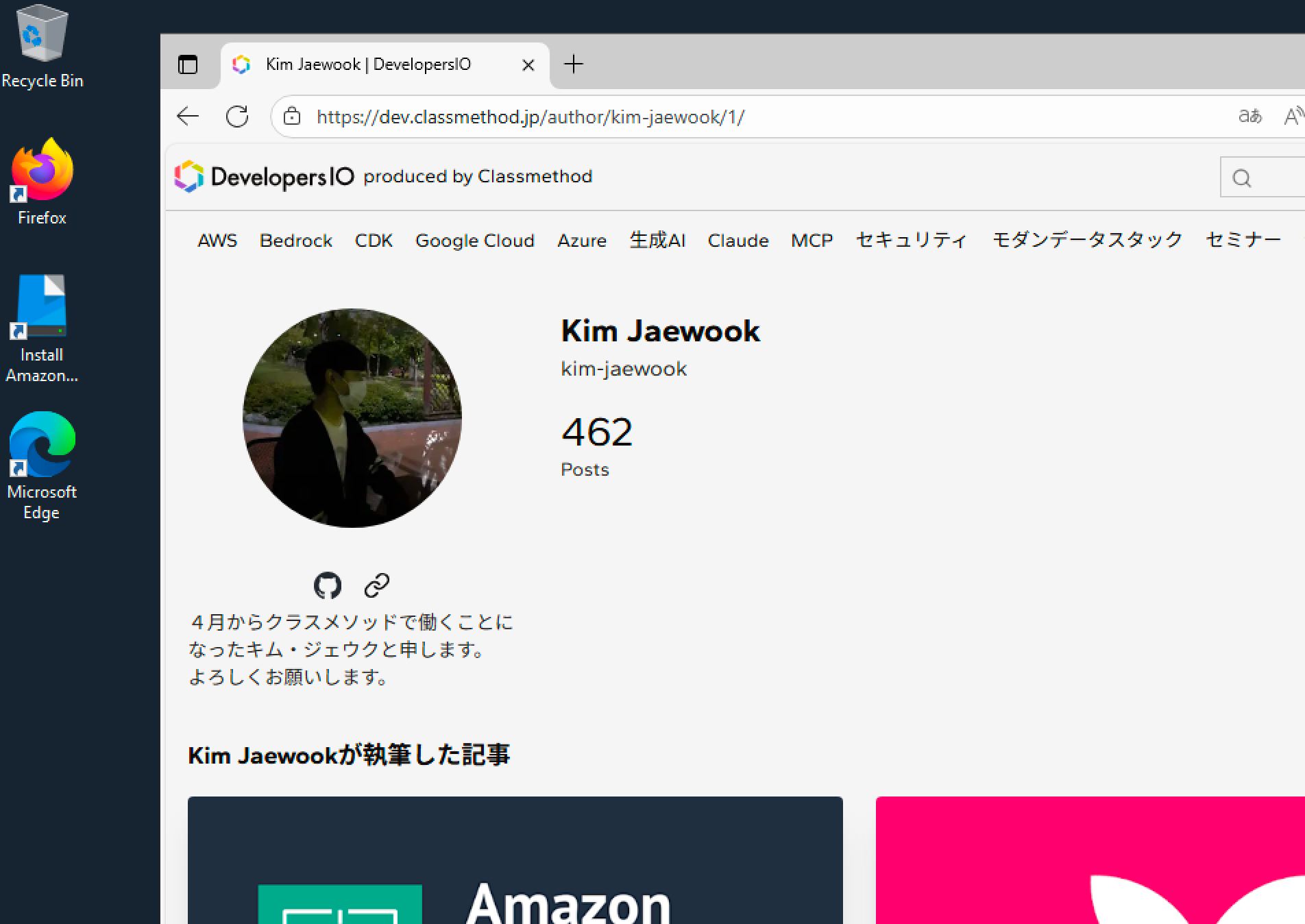Click the produced by Classmethod text
Viewport: 1305px width, 924px height.
point(478,177)
